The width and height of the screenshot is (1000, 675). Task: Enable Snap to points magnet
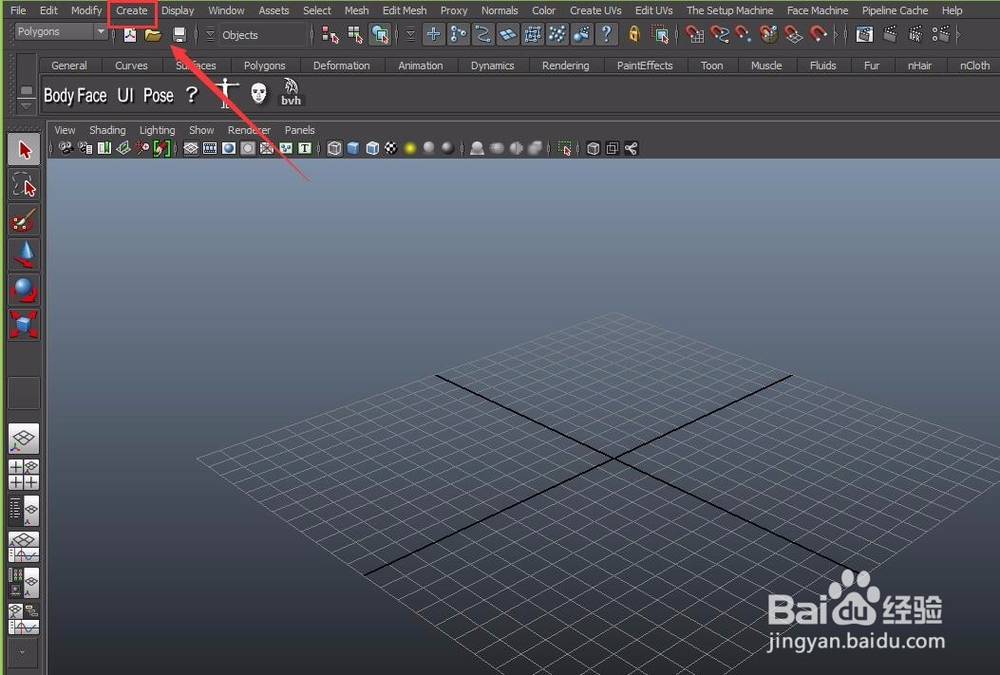744,34
